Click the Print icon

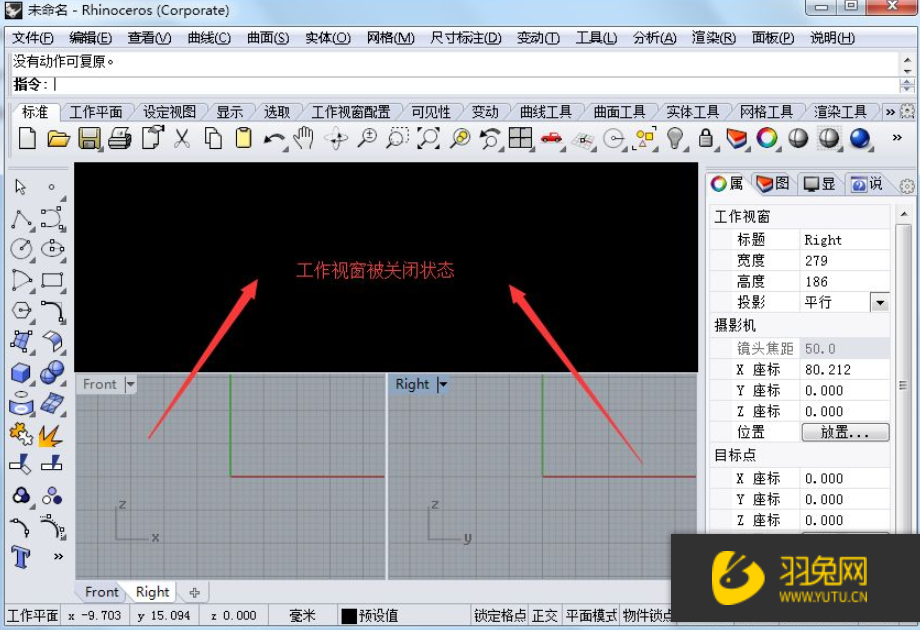point(120,139)
